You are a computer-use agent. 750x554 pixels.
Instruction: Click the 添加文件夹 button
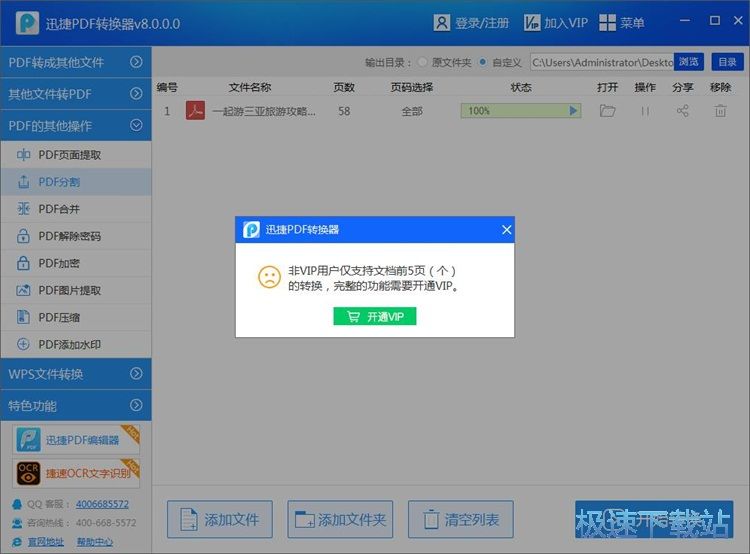coord(340,520)
